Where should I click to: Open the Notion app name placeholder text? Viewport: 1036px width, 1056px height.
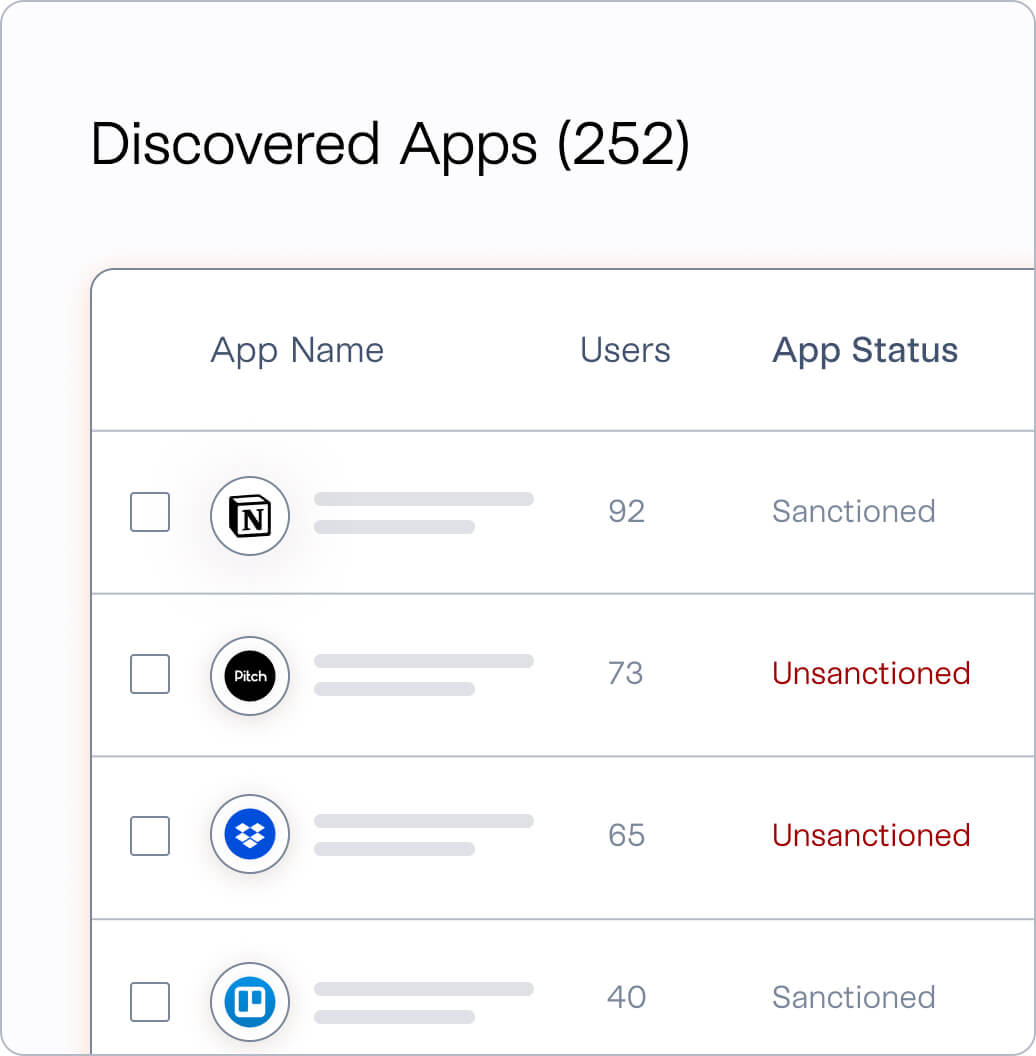[424, 513]
